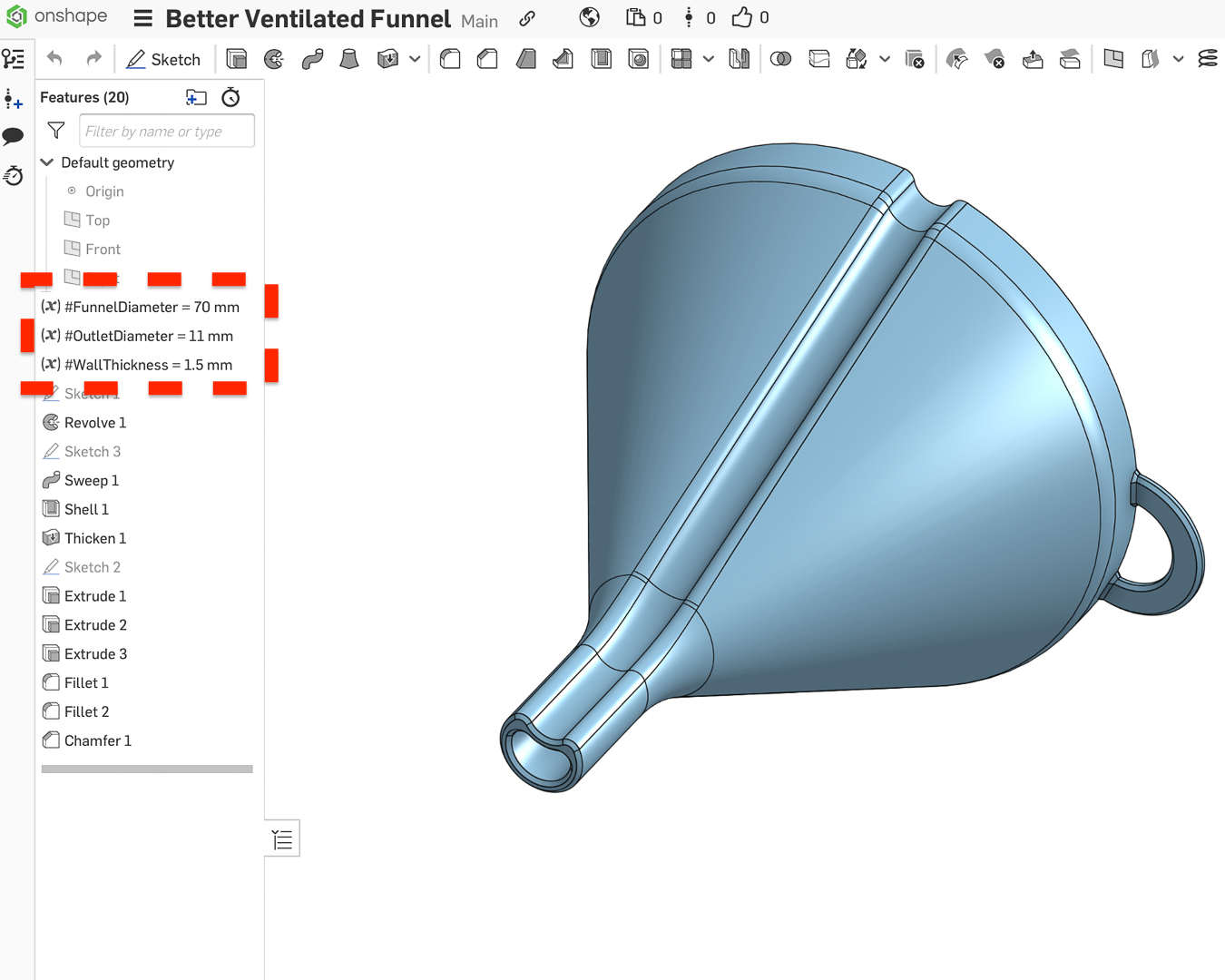
Task: Select the Sweep tool in toolbar
Action: click(x=312, y=59)
